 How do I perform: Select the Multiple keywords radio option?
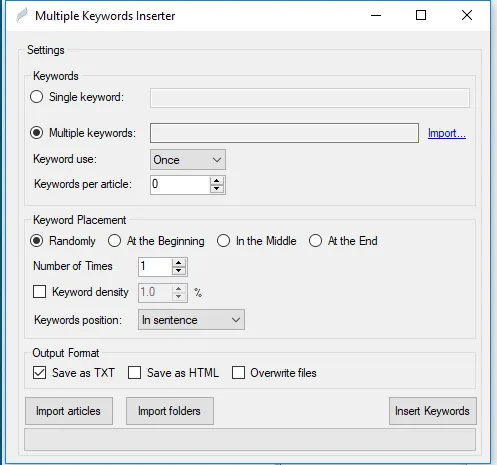pos(36,133)
